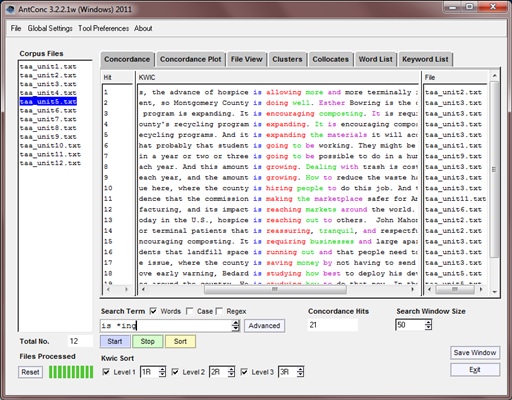The width and height of the screenshot is (512, 400).
Task: Select taa_unit3.txt in Corpus Files
Action: point(48,84)
